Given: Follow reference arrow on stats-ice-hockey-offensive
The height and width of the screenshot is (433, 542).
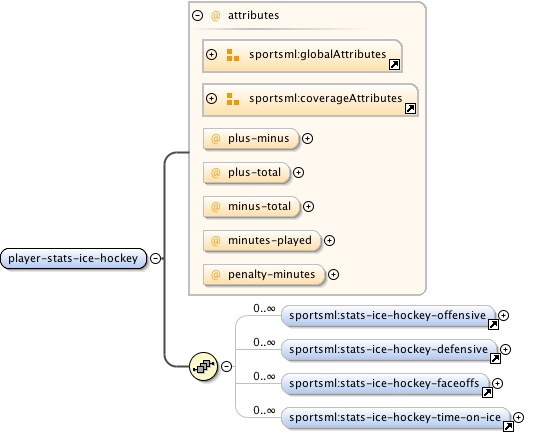Looking at the screenshot, I should click(493, 324).
